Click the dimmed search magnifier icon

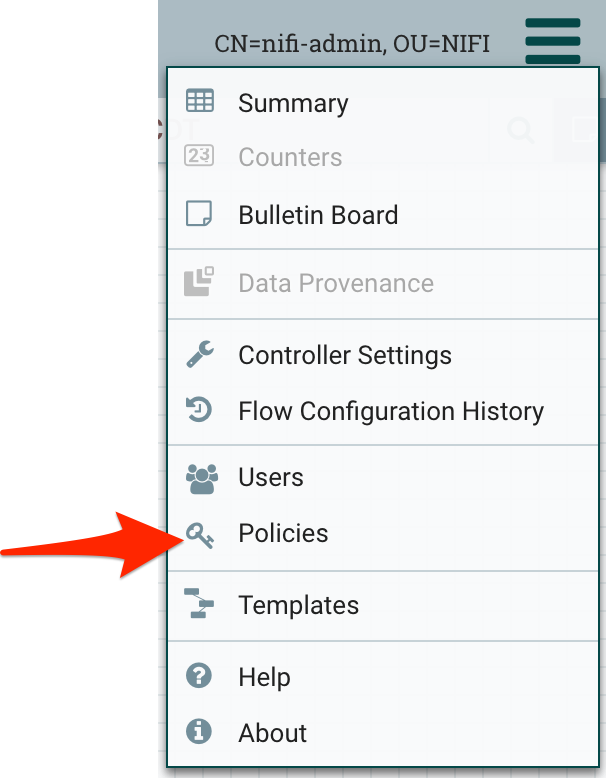click(520, 130)
